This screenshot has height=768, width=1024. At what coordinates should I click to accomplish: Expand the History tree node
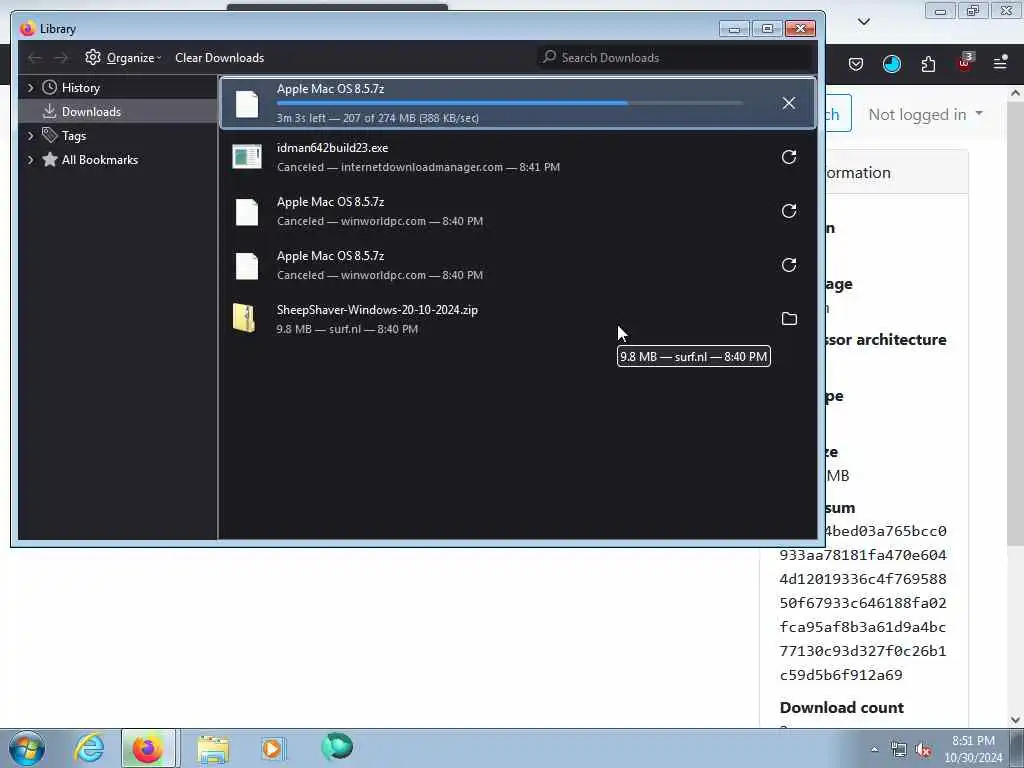[30, 88]
